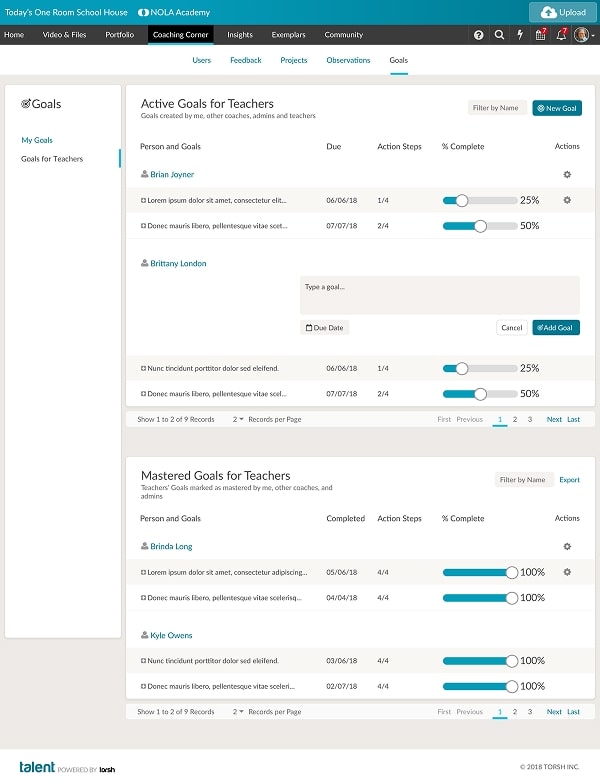Screen dimensions: 600x784
Task: Click the Export link
Action: coord(570,480)
